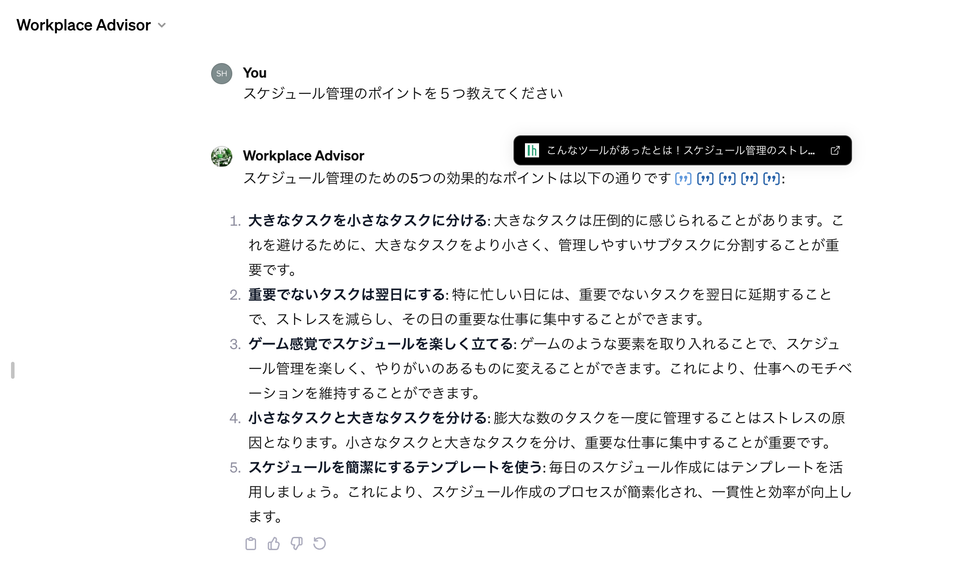Open the third citation quote marker
960x581 pixels.
tap(727, 179)
